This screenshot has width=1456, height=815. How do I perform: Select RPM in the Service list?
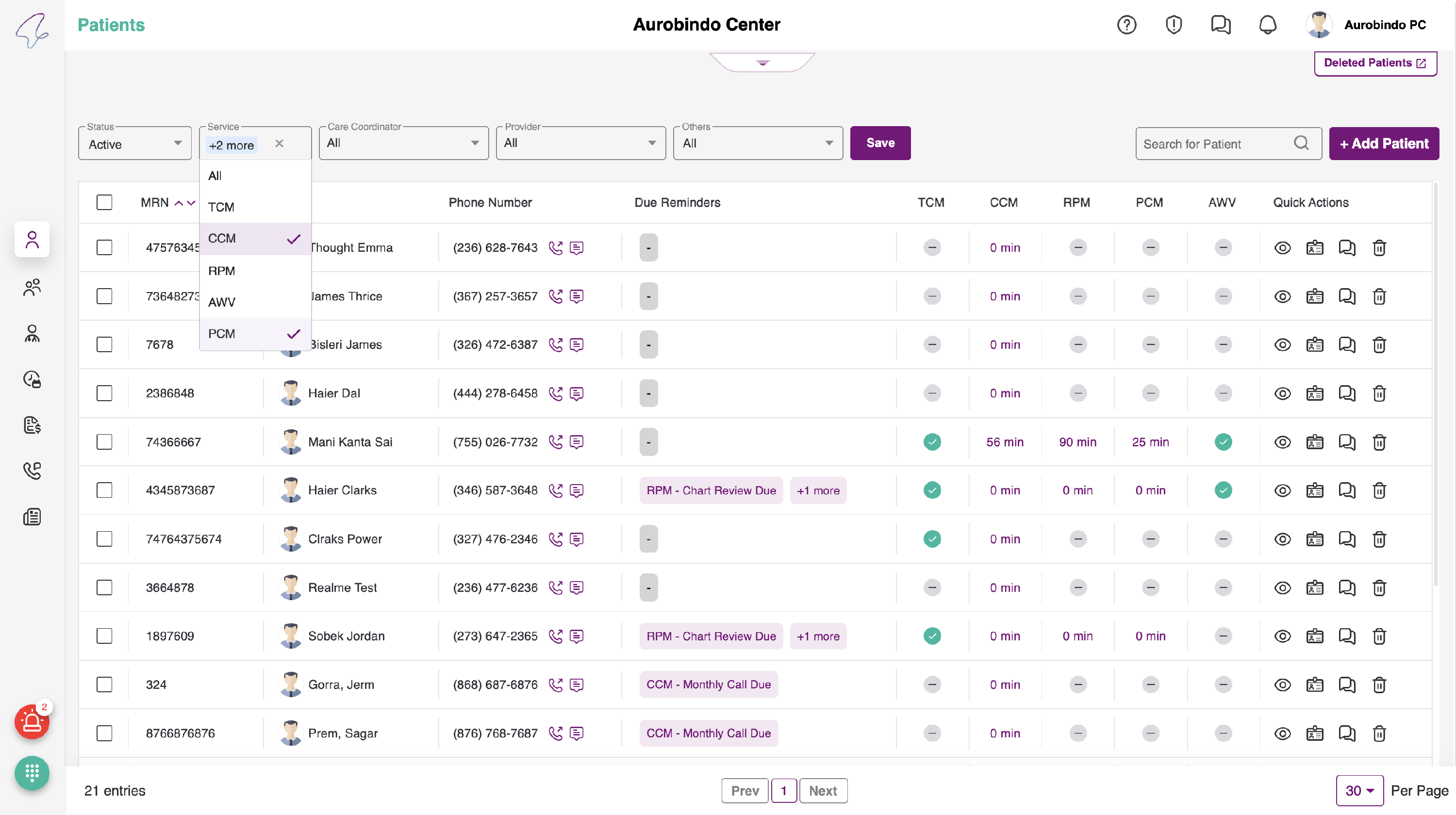click(222, 271)
